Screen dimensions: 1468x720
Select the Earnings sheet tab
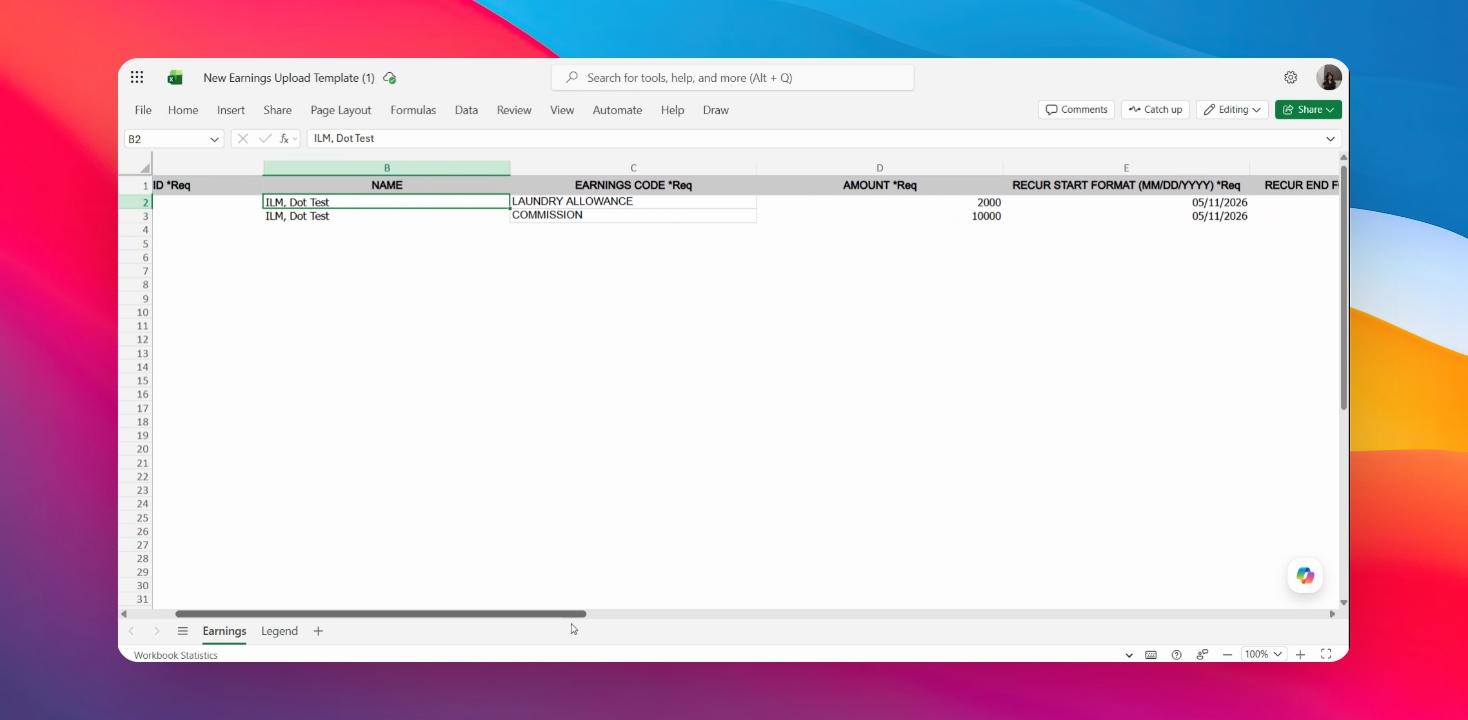coord(224,631)
